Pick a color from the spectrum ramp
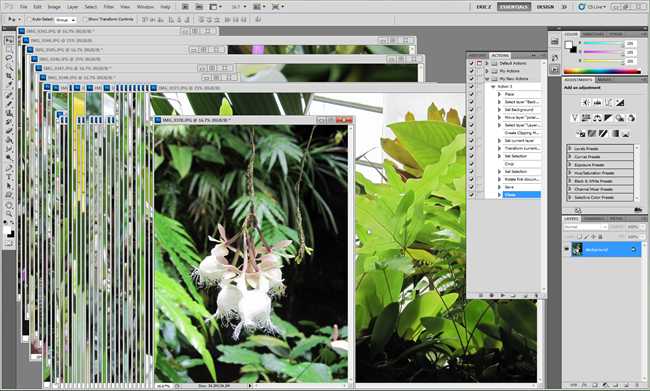The image size is (650, 391). coord(602,71)
